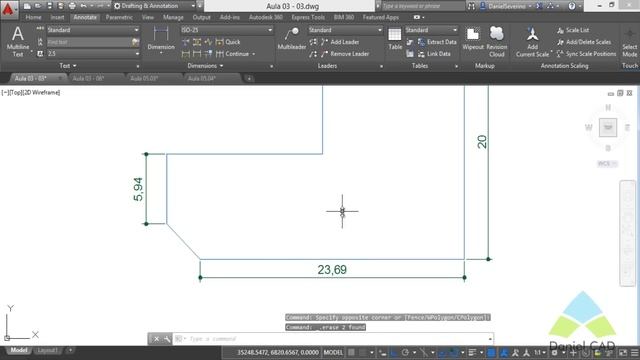Click the 5,94 dimension text in drawing
640x360 pixels.
[x=138, y=189]
